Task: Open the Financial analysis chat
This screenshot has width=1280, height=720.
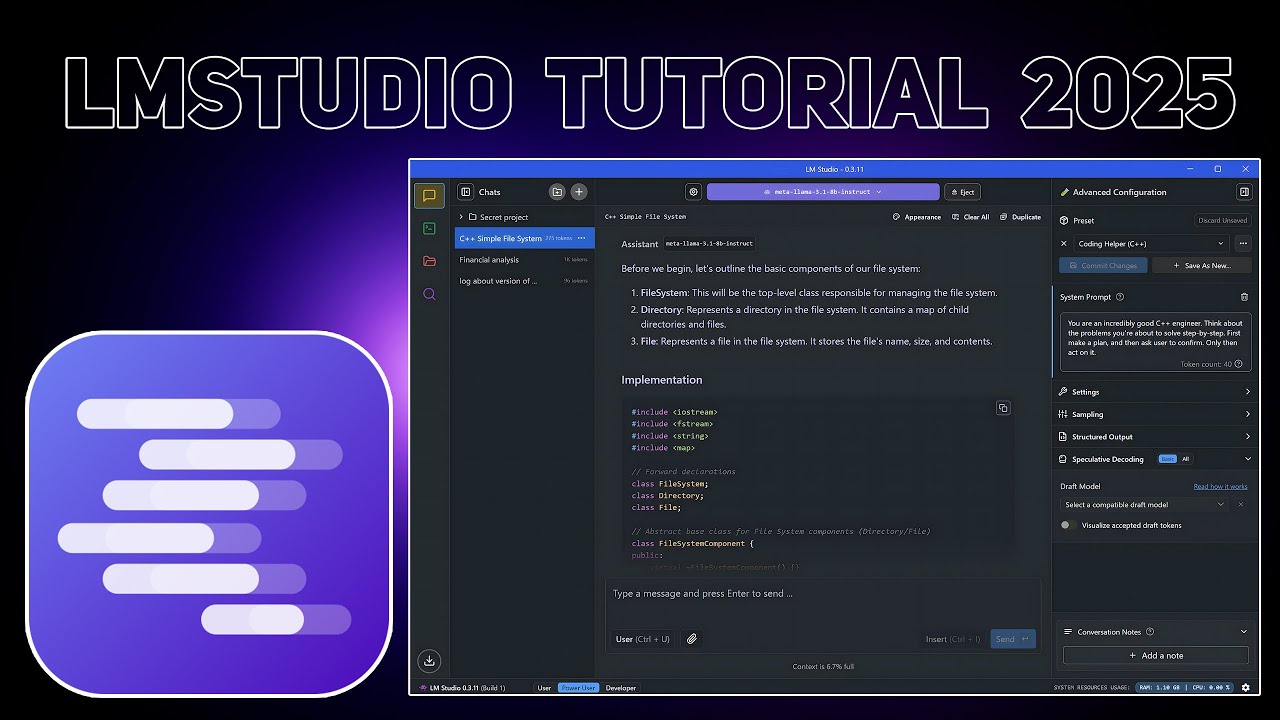Action: [524, 260]
